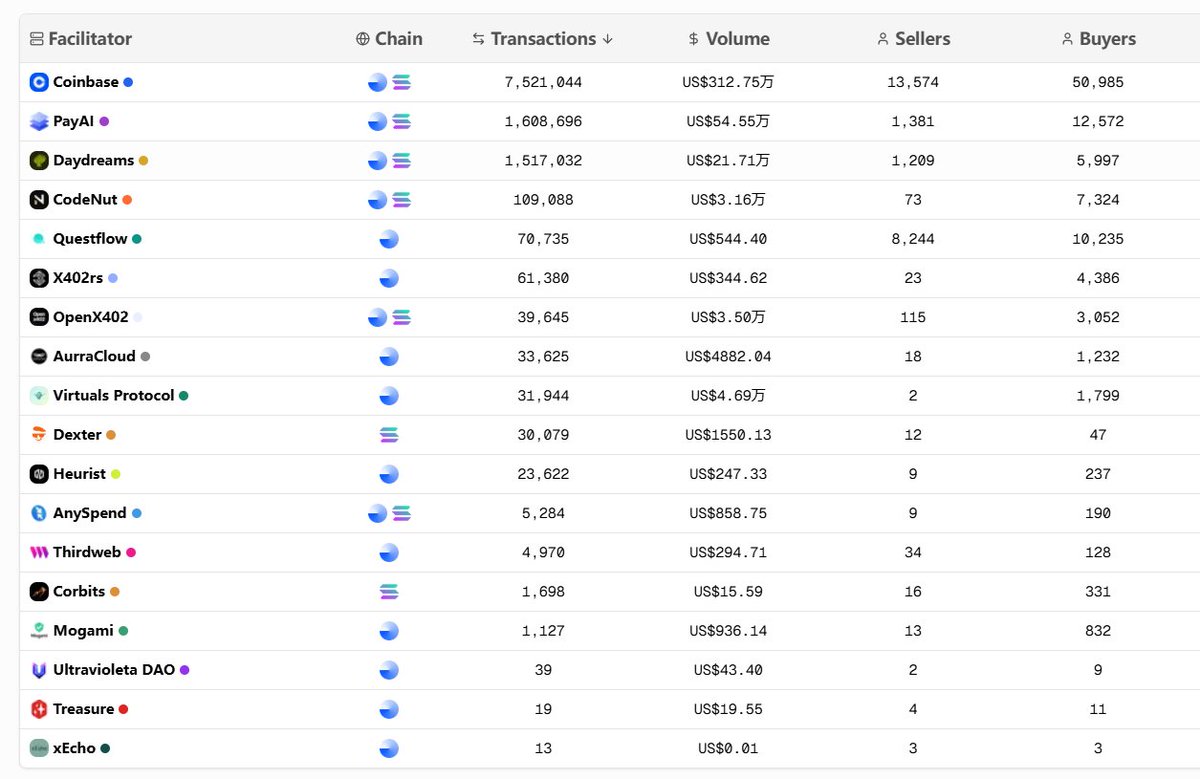Select Corbits transactions 1,698
Screen dimensions: 1200x779
(x=543, y=591)
